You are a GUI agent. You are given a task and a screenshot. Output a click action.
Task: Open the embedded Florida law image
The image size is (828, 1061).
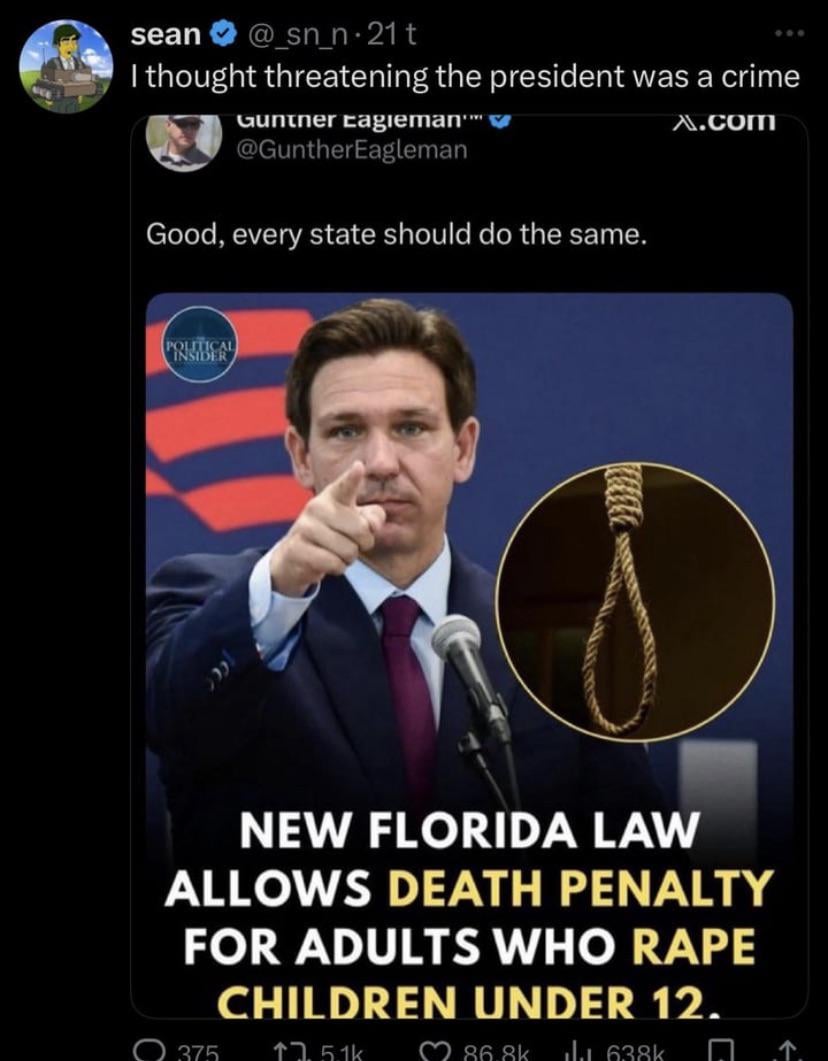click(469, 654)
